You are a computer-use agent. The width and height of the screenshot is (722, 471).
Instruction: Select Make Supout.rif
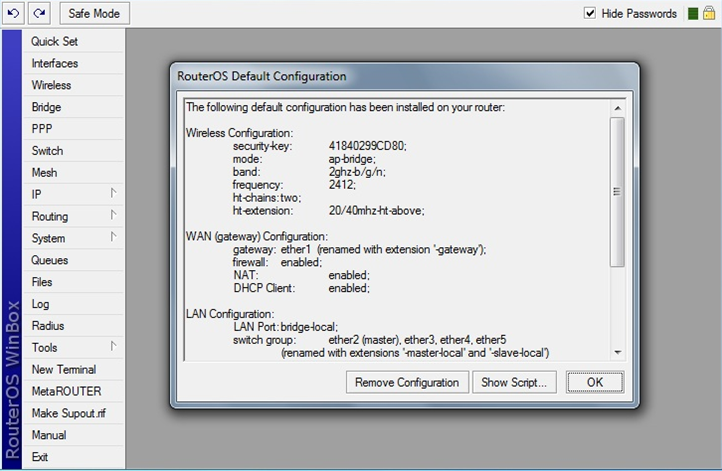[x=74, y=413]
